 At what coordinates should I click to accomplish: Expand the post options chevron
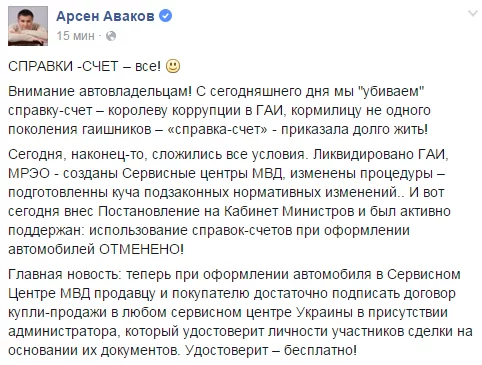pyautogui.click(x=473, y=13)
